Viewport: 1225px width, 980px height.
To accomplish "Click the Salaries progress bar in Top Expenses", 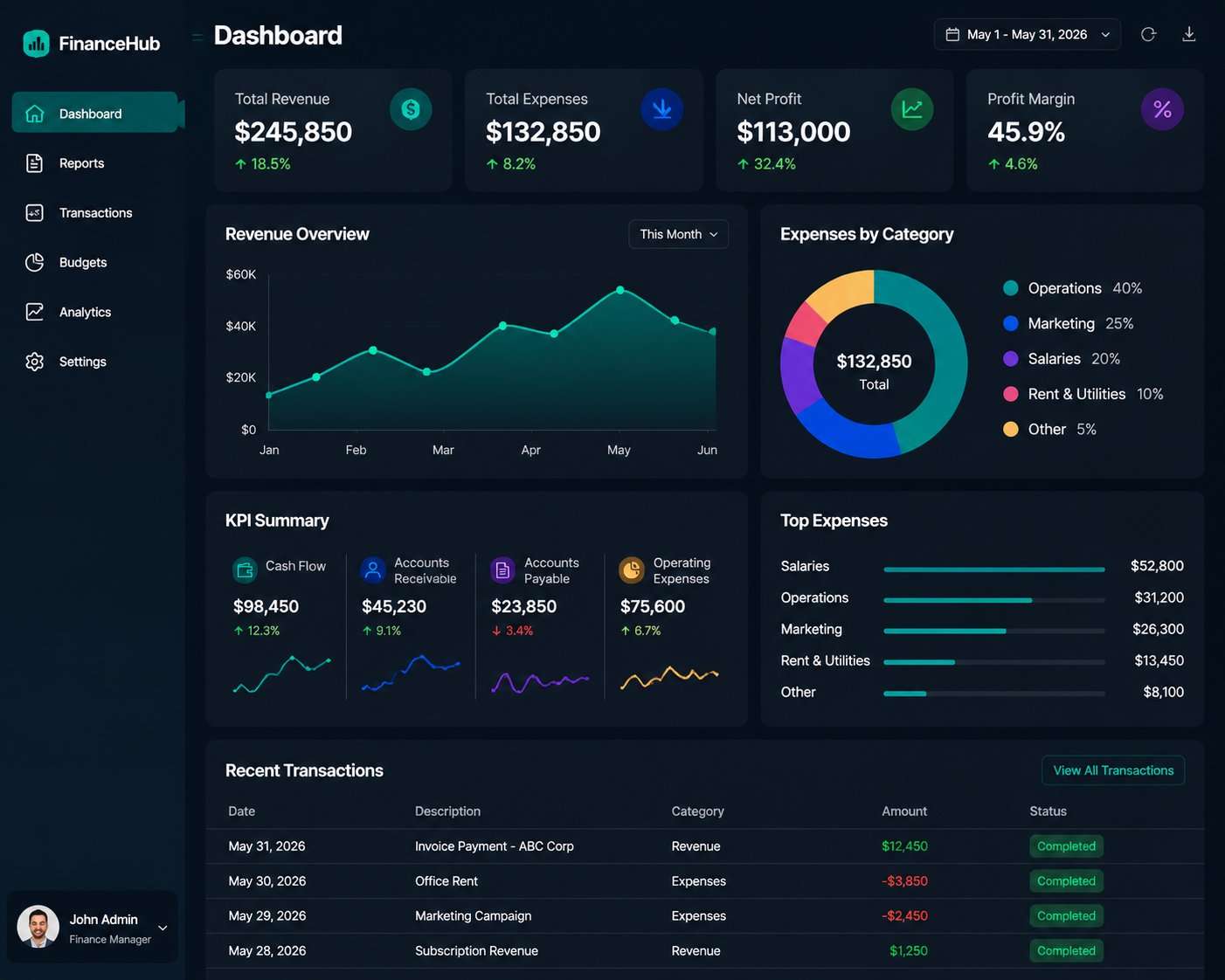I will tap(994, 569).
